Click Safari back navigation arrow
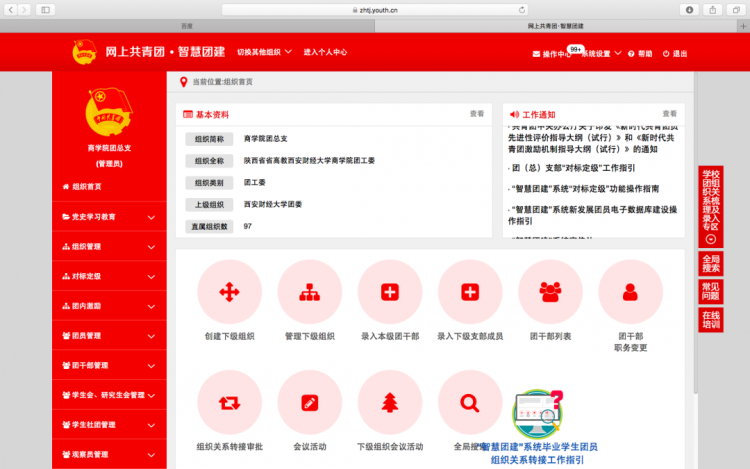750x469 pixels. pos(11,10)
